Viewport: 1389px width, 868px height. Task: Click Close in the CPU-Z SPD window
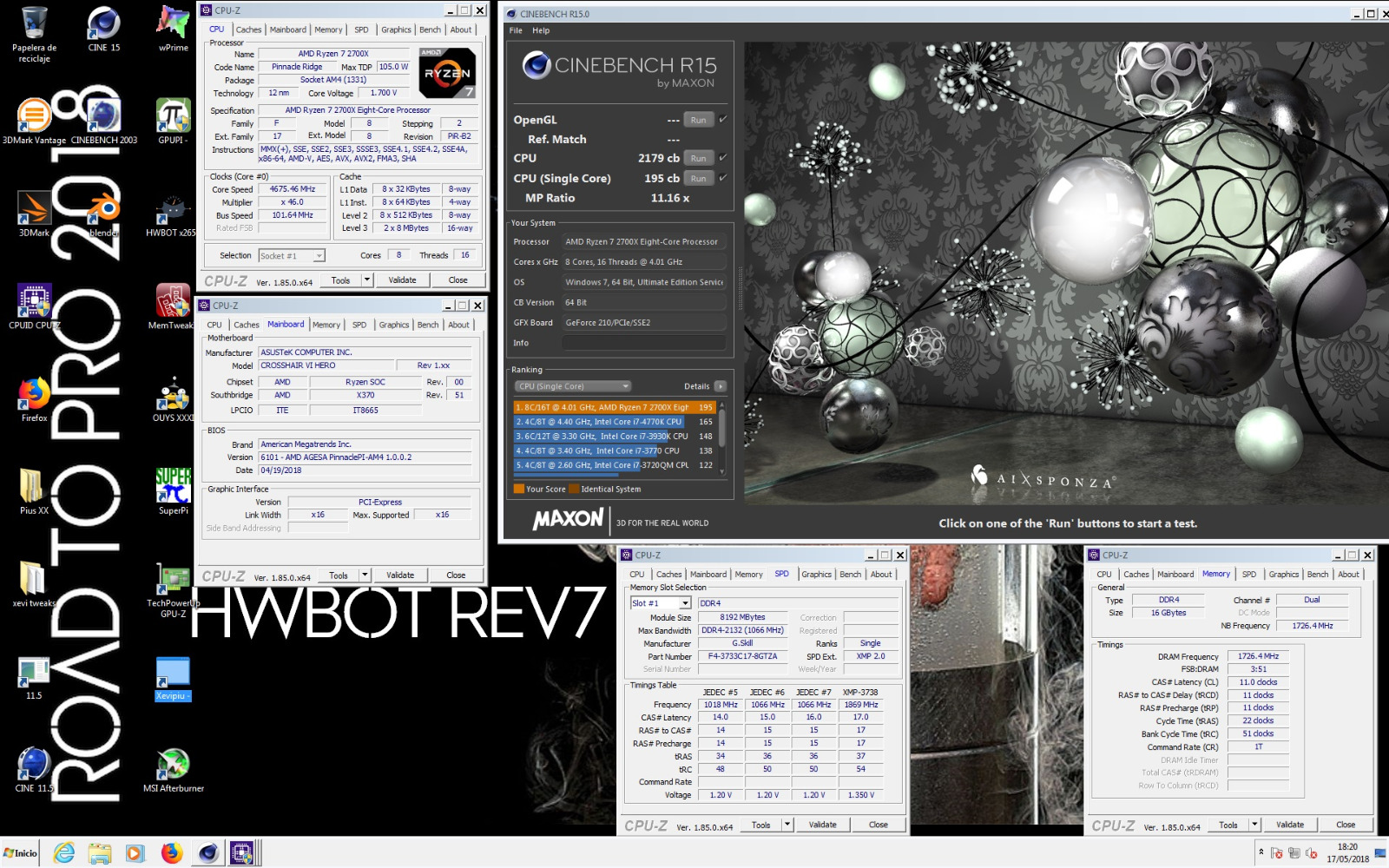point(879,825)
